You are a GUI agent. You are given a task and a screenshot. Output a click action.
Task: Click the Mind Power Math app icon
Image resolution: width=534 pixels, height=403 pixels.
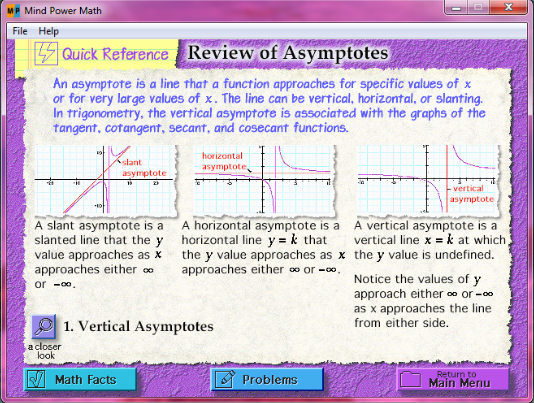pos(14,11)
